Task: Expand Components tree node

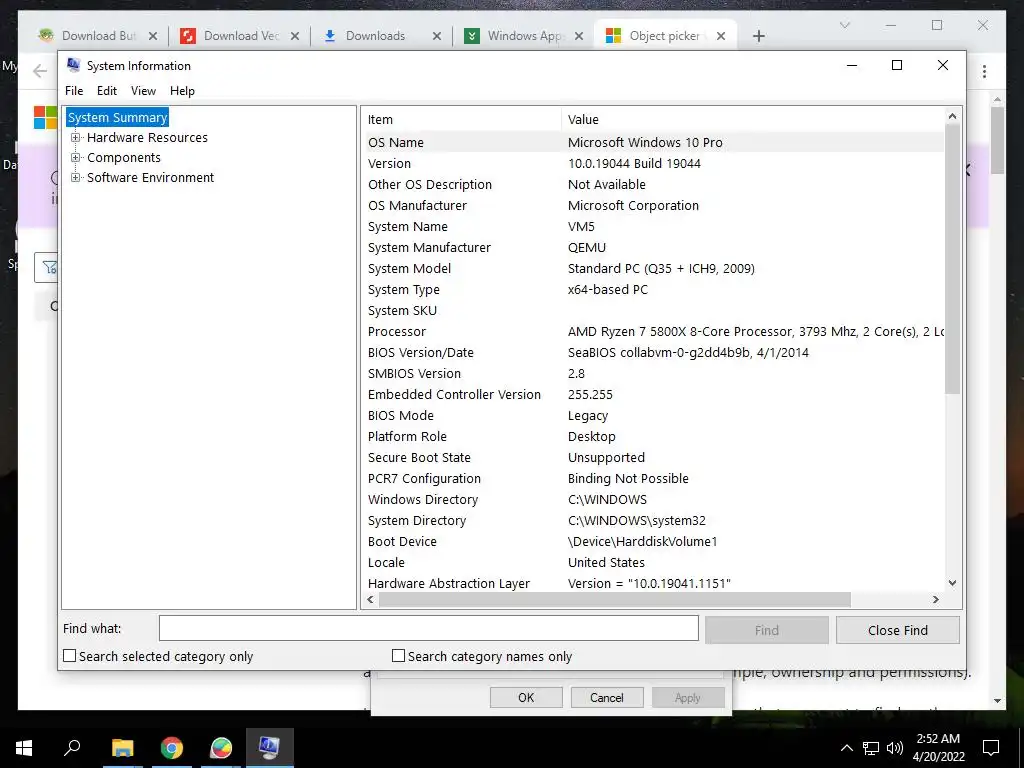Action: pos(76,157)
